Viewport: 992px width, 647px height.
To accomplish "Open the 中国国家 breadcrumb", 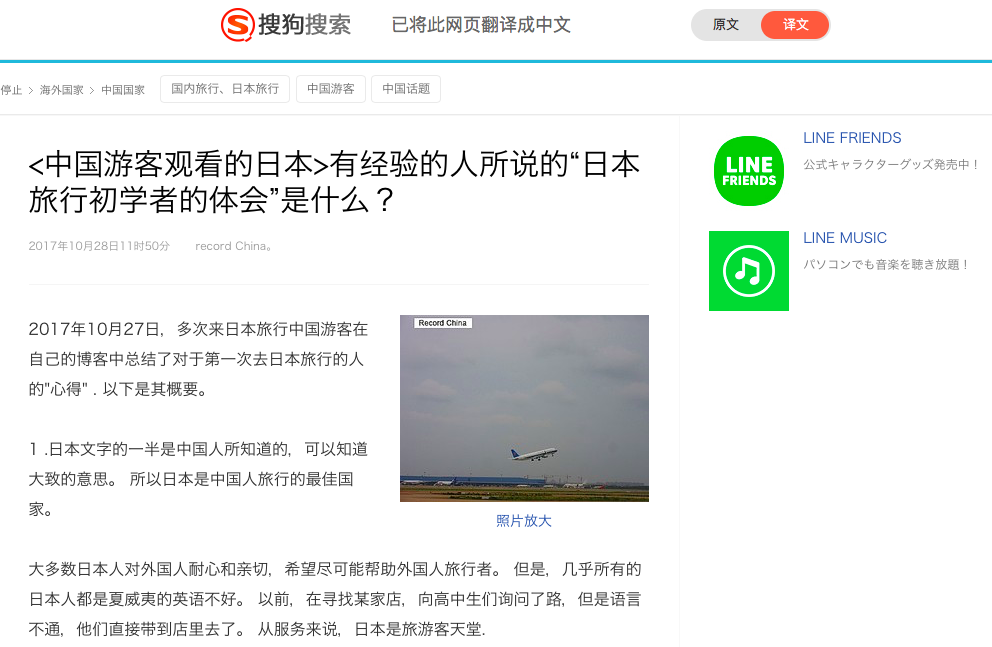I will click(123, 90).
